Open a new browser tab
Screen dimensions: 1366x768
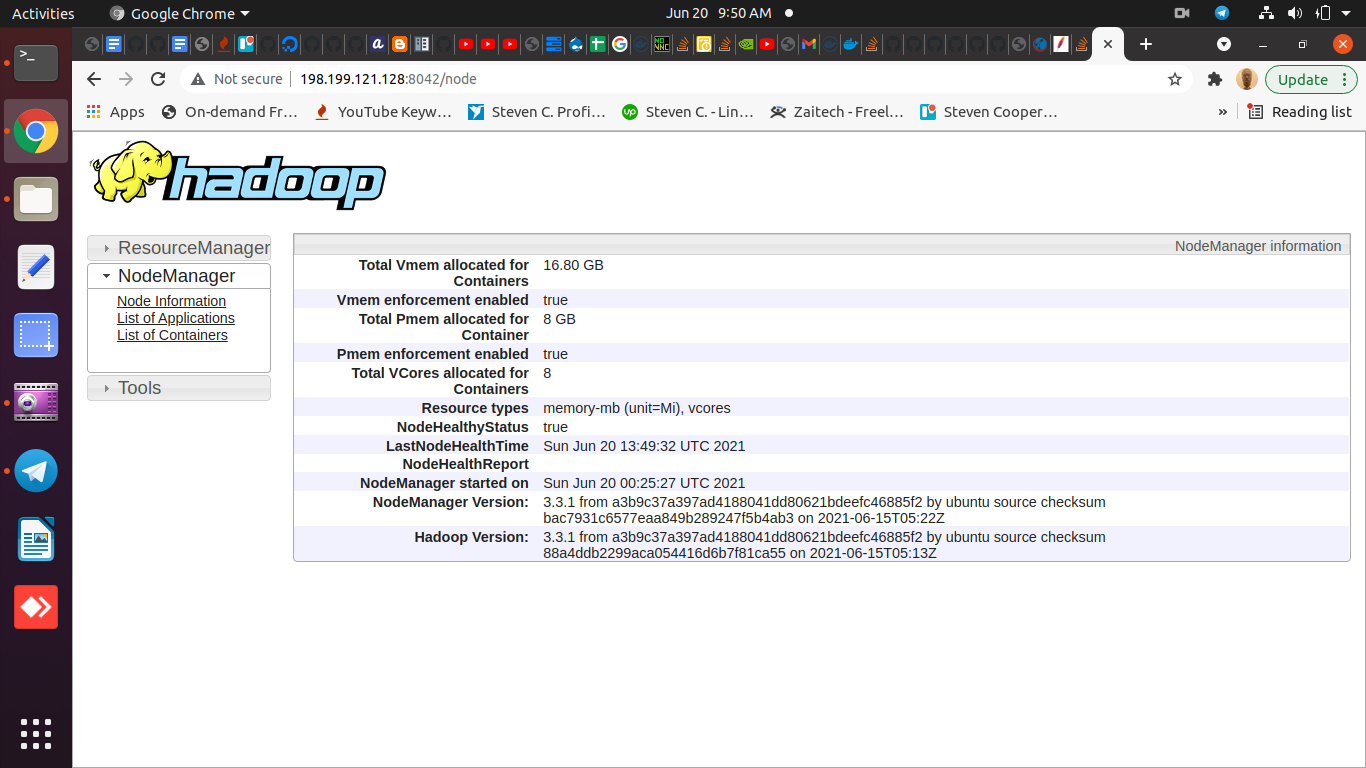tap(1146, 44)
